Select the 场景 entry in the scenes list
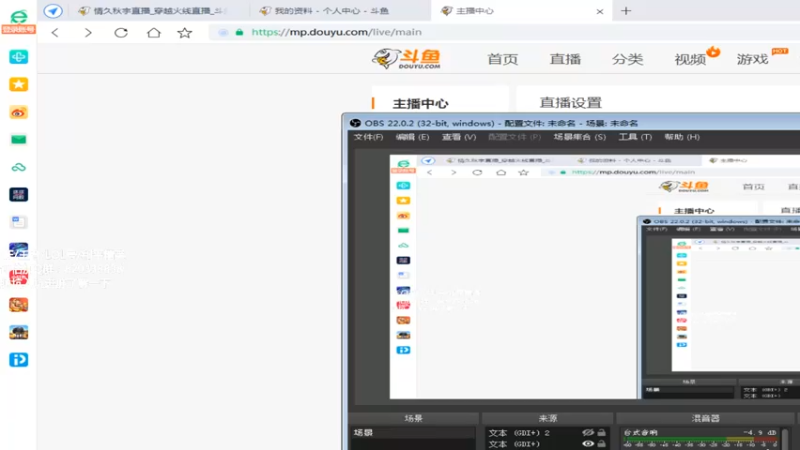800x450 pixels. (412, 433)
